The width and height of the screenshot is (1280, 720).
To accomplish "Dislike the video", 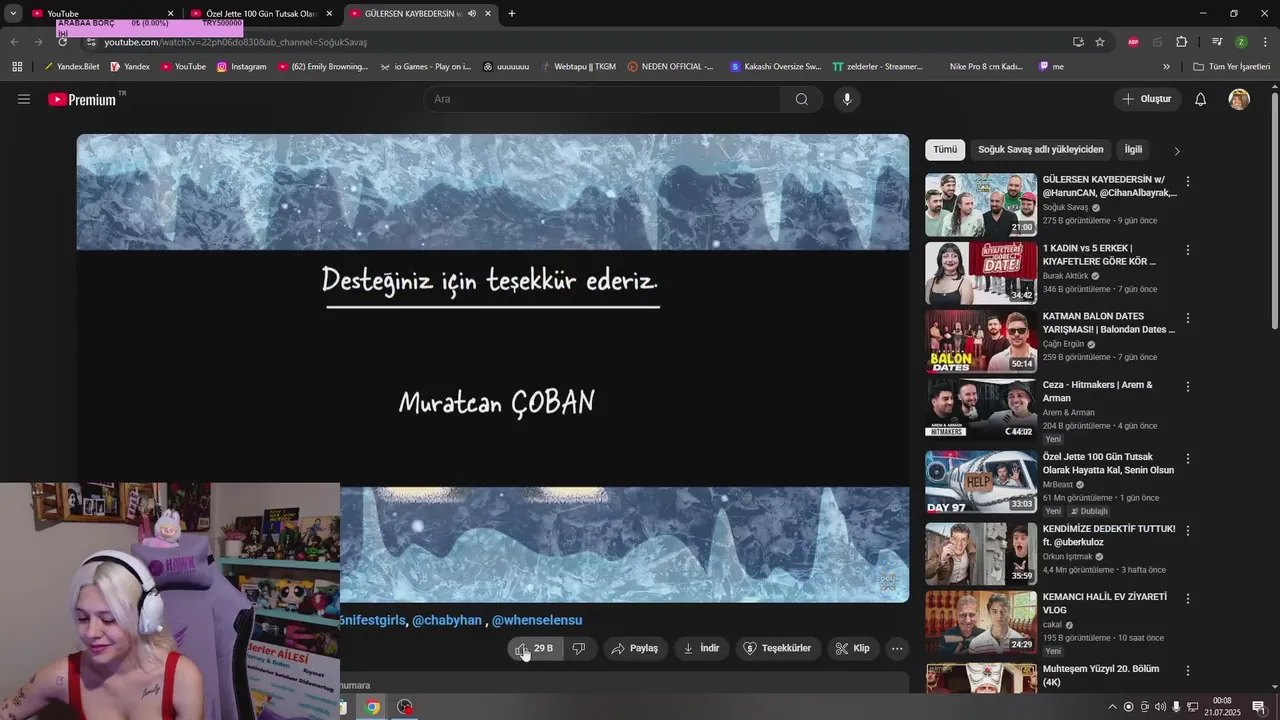I will point(579,648).
